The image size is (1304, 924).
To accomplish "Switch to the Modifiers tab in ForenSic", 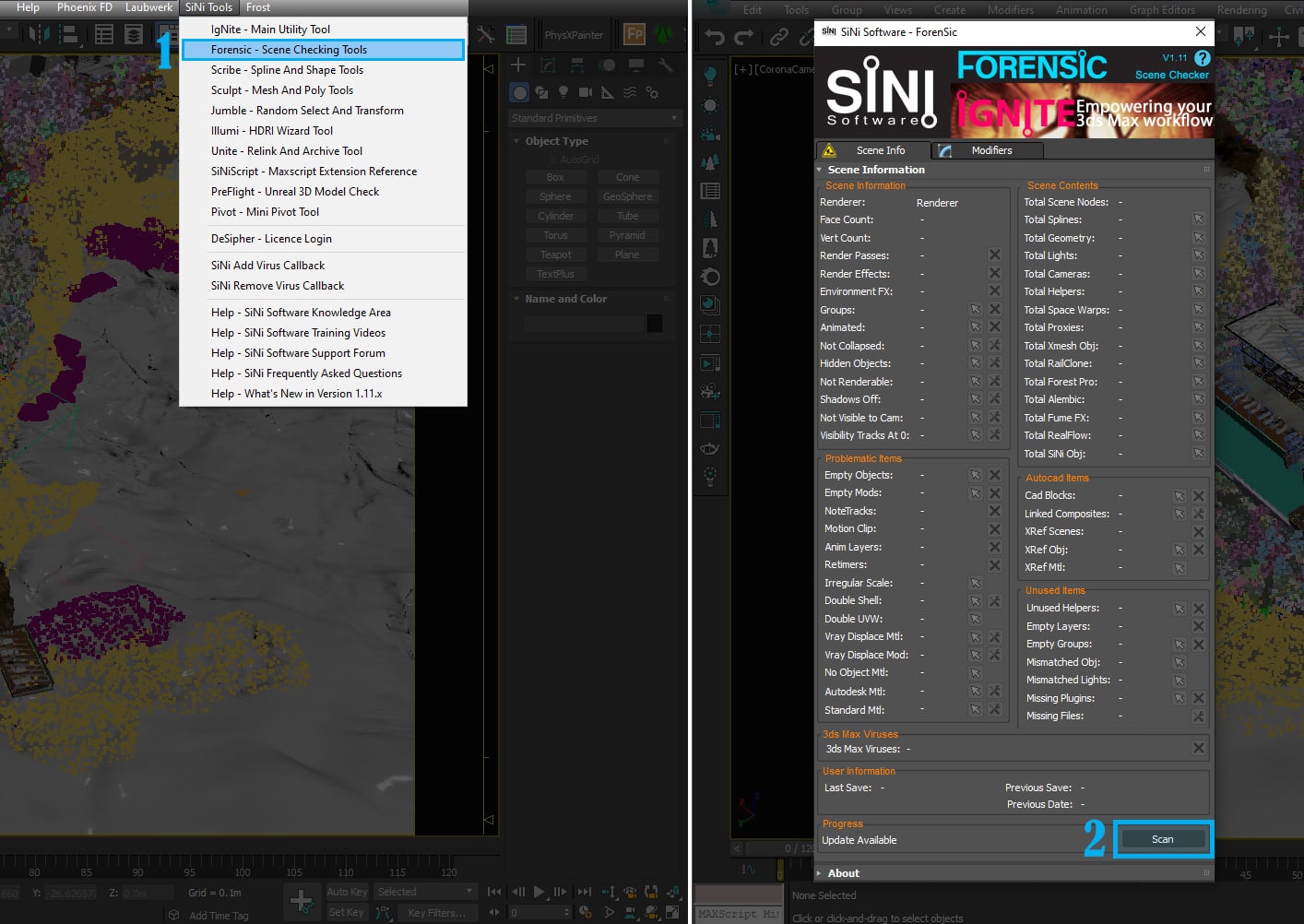I will tap(988, 150).
